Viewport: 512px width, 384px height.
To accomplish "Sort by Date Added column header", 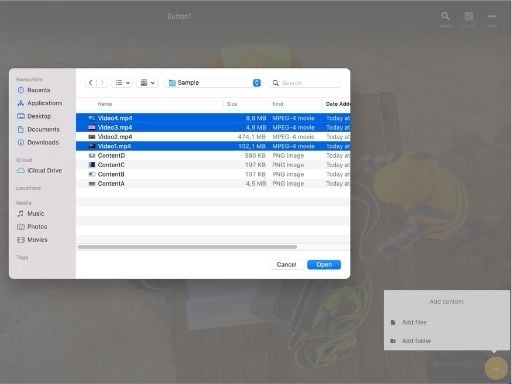I will pos(337,104).
